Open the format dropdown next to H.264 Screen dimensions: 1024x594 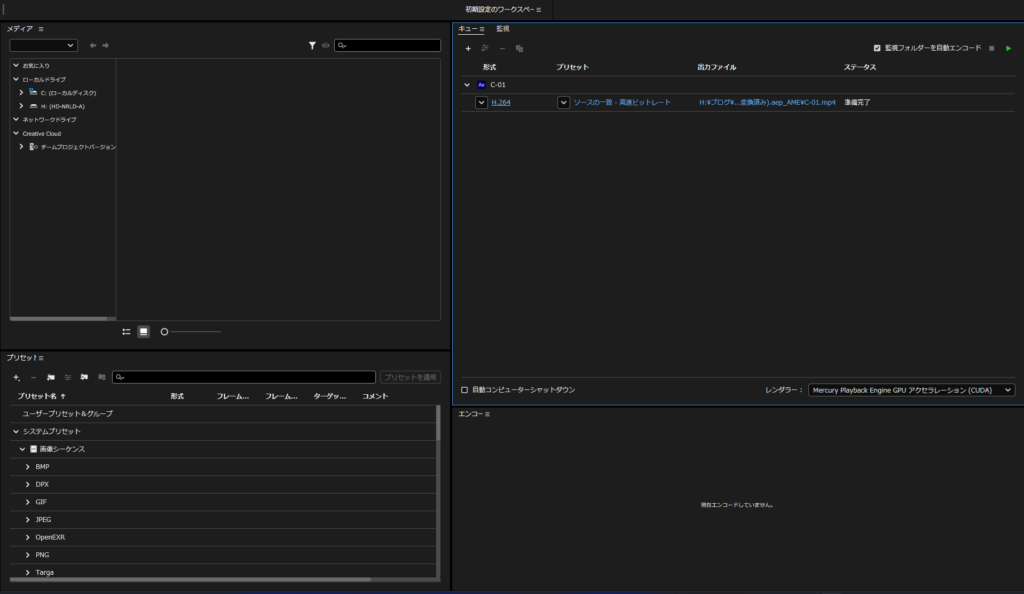(481, 102)
